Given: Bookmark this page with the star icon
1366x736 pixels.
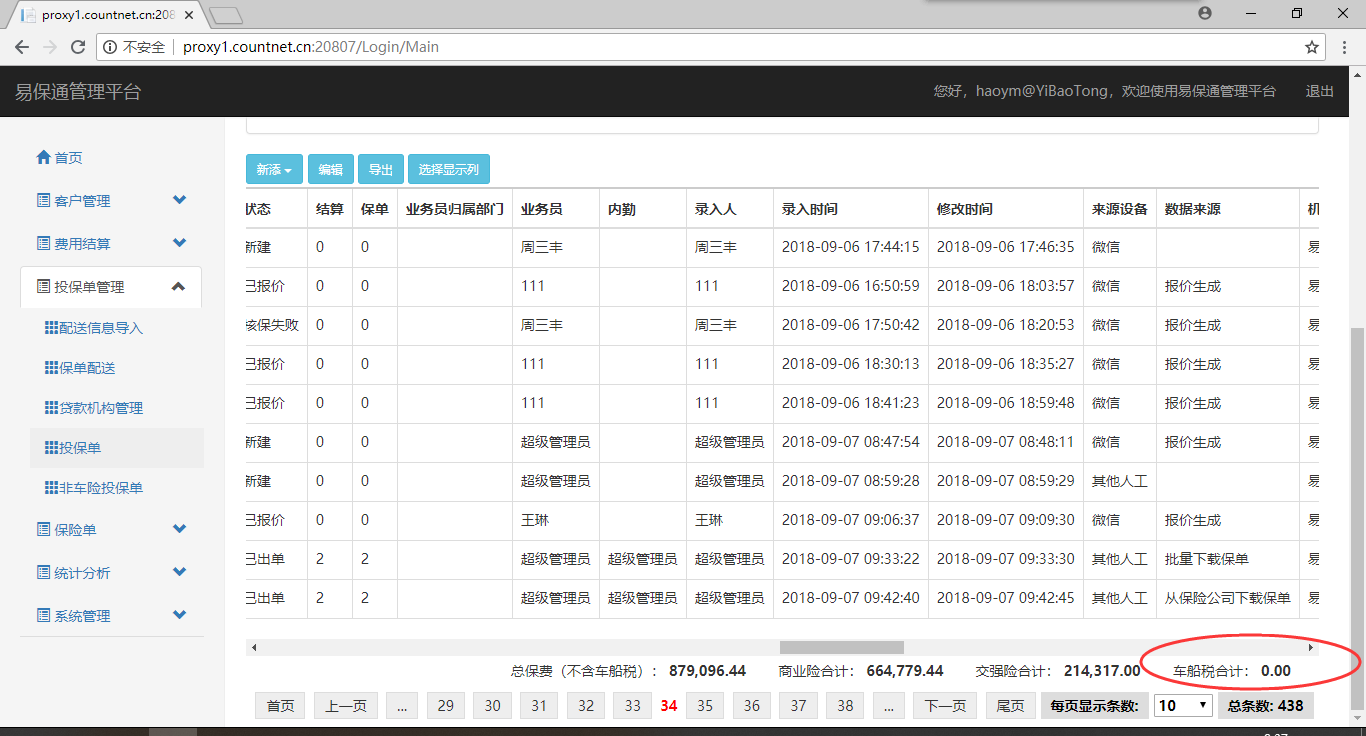Looking at the screenshot, I should tap(1312, 47).
